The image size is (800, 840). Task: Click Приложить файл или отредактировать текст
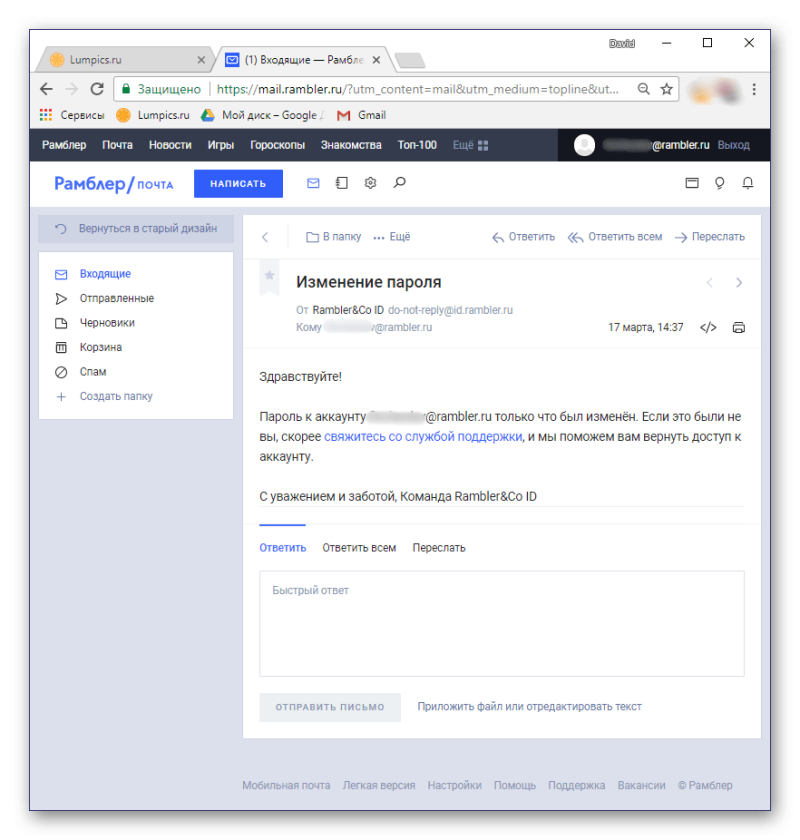tap(529, 707)
